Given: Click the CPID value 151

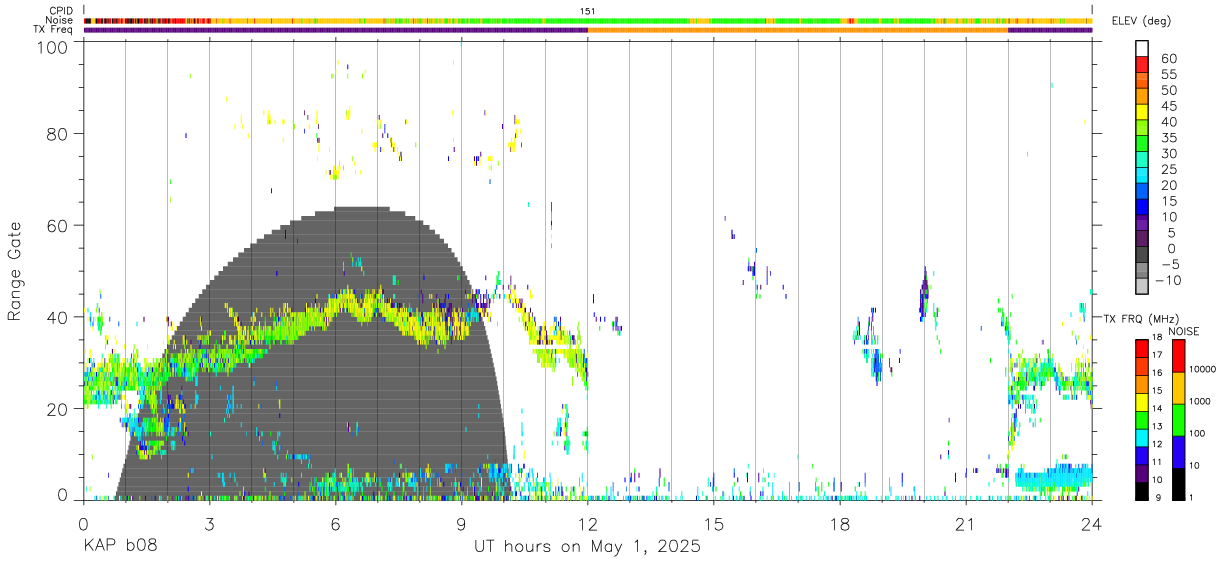Looking at the screenshot, I should [x=587, y=11].
